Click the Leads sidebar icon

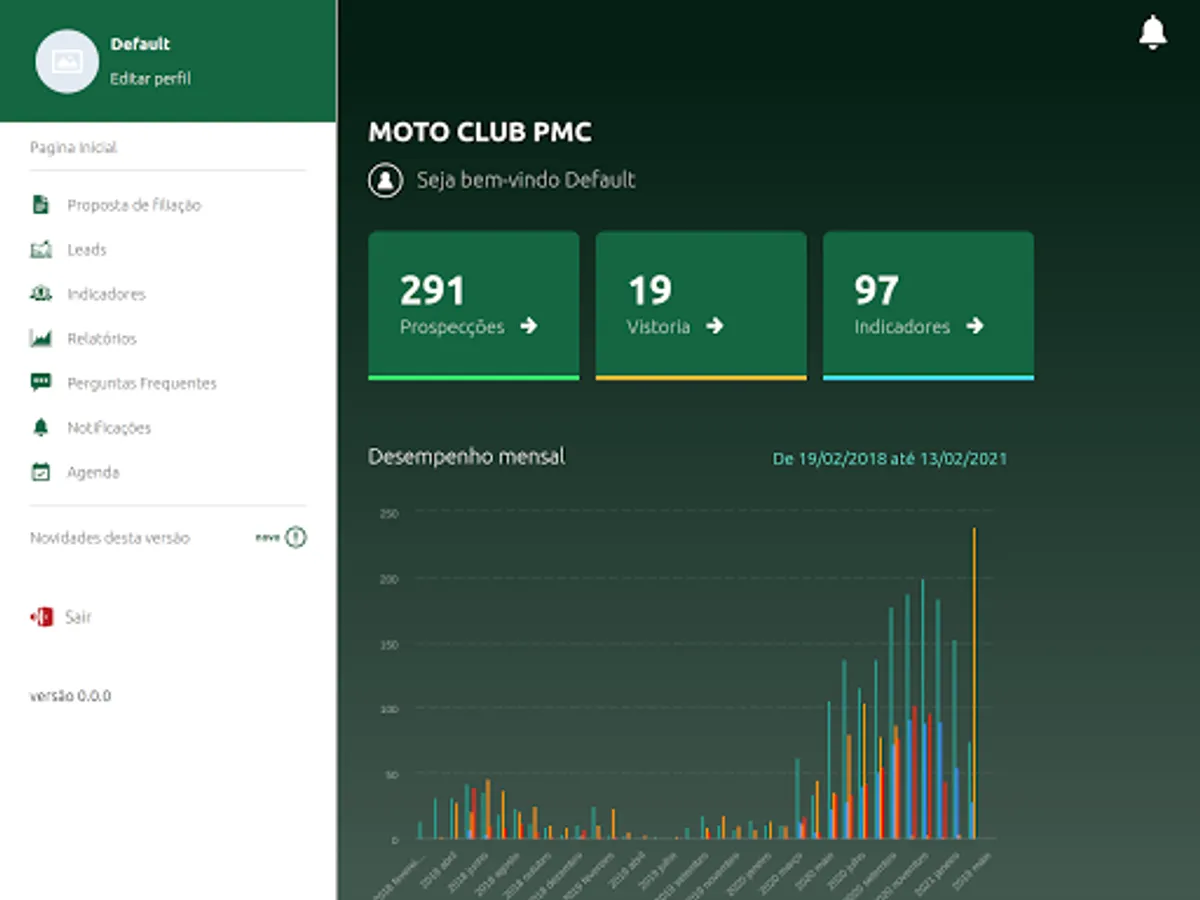(41, 250)
